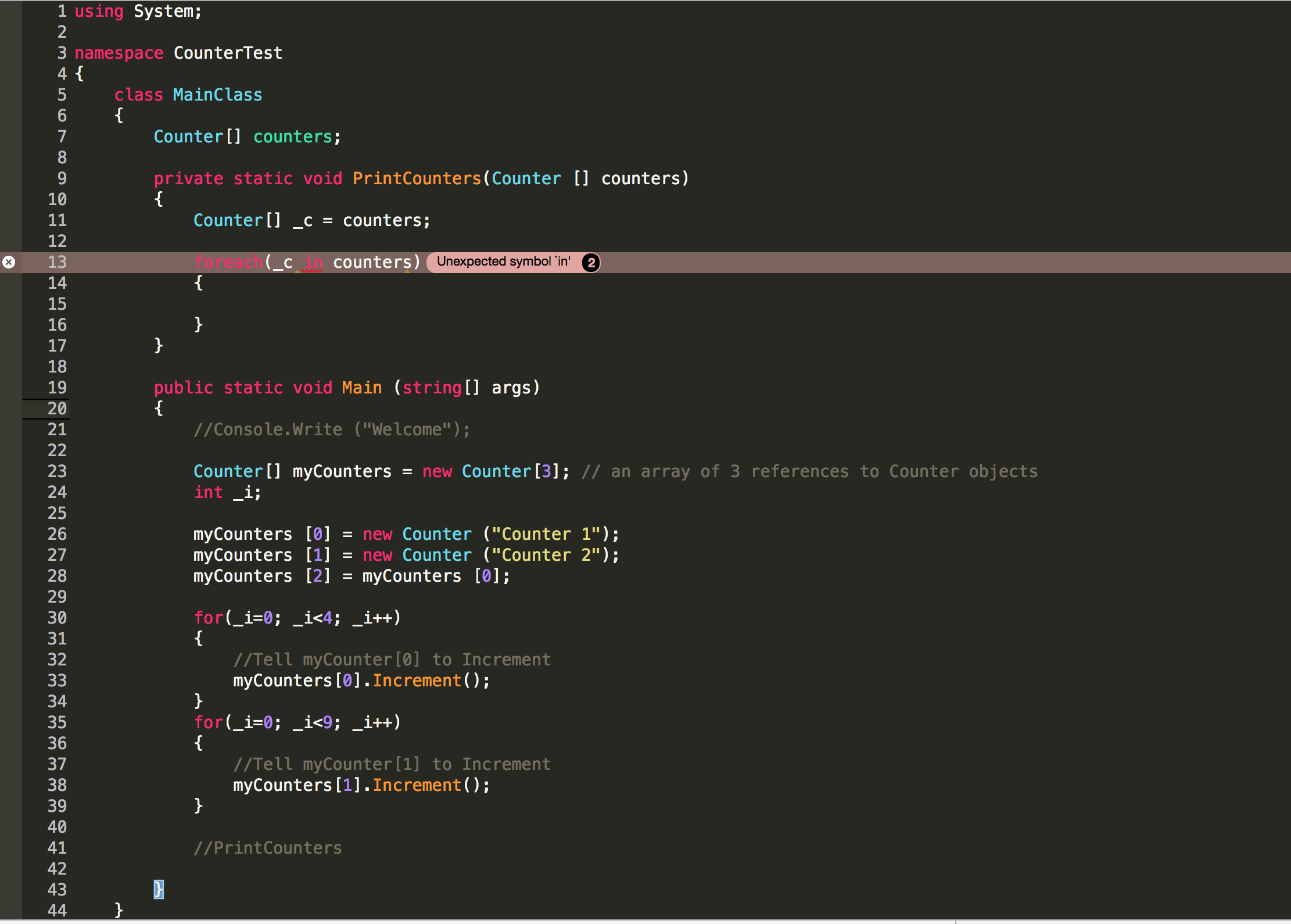
Task: Click the '//PrintCounters' comment on line 41
Action: 268,848
